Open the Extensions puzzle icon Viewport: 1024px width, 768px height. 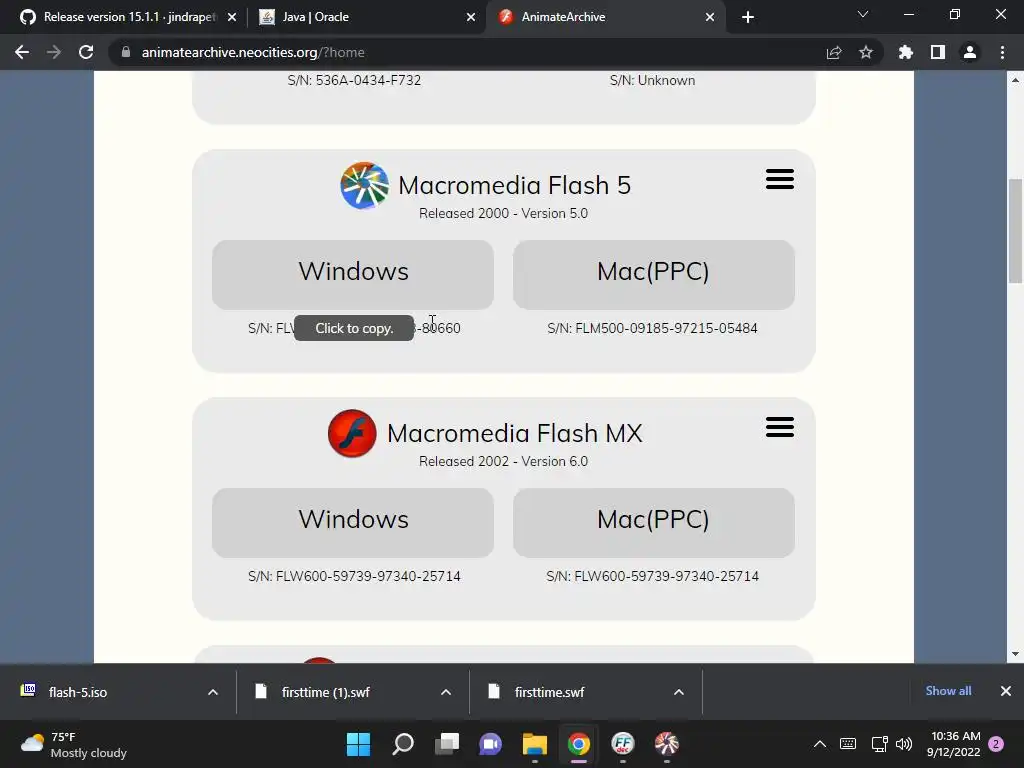coord(906,52)
